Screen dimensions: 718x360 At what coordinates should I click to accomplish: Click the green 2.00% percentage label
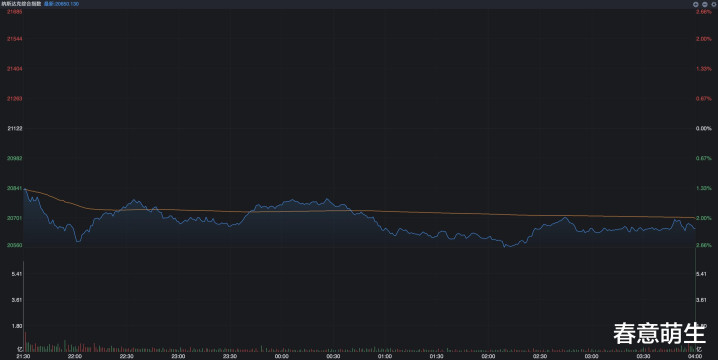pos(704,218)
